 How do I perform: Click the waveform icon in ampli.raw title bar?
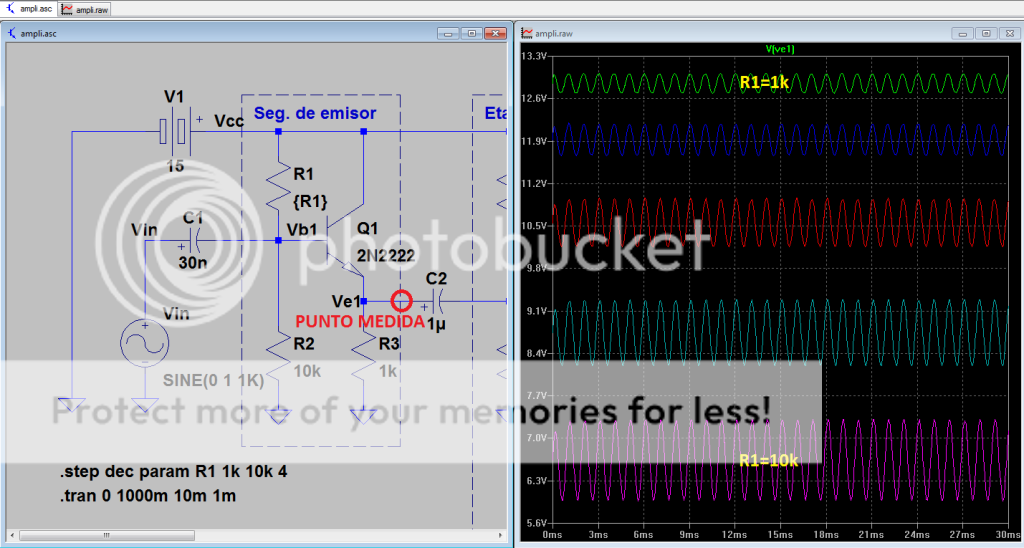(x=527, y=33)
